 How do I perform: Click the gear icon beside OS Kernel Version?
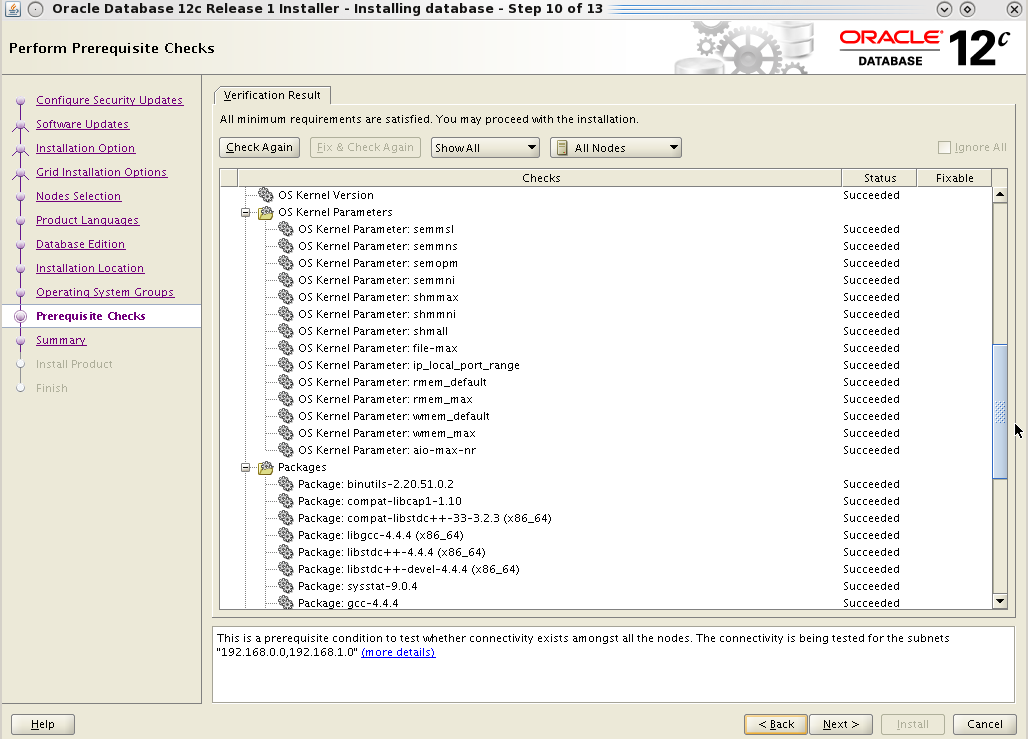266,195
